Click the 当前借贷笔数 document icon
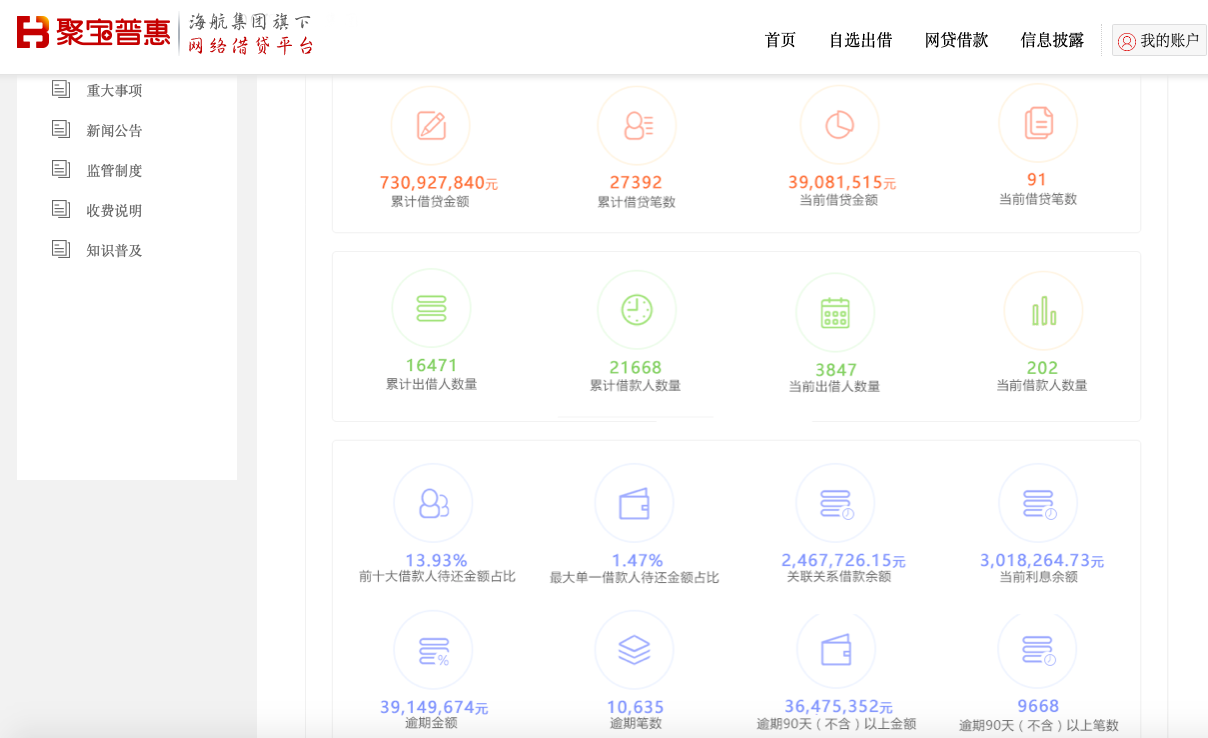Screen dimensions: 1208x738 tap(1038, 123)
